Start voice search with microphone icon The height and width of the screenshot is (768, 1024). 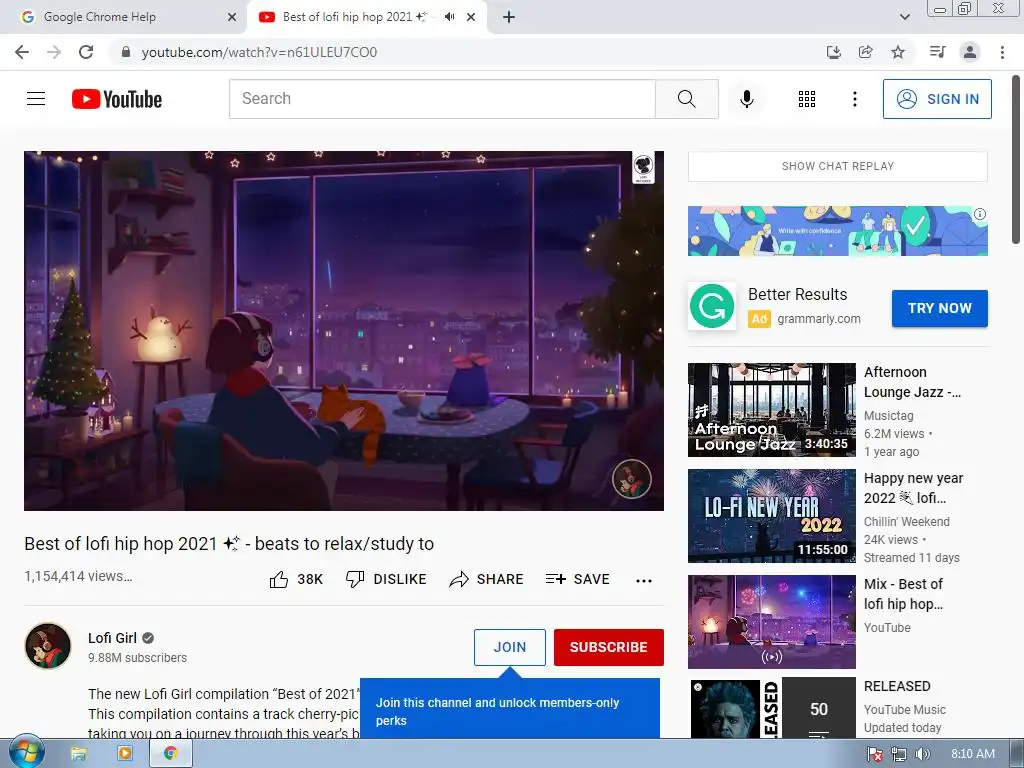click(x=746, y=99)
